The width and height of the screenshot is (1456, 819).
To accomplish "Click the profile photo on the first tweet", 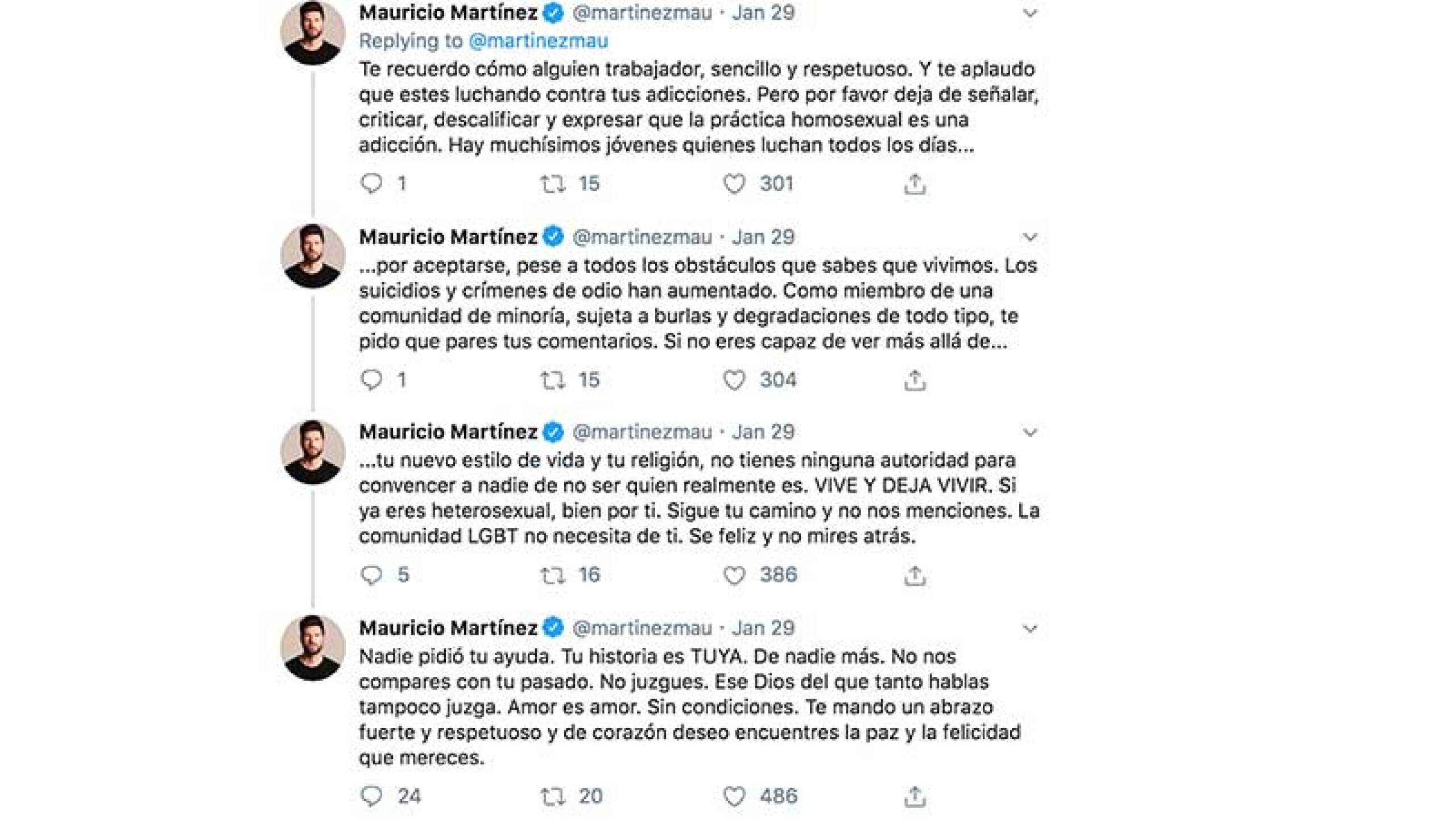I will (x=313, y=33).
